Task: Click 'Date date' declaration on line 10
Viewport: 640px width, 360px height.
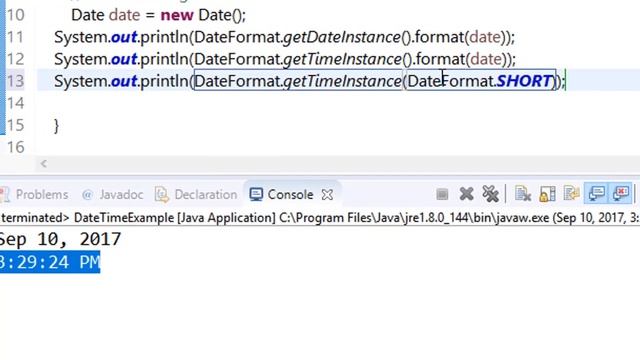Action: [x=106, y=16]
